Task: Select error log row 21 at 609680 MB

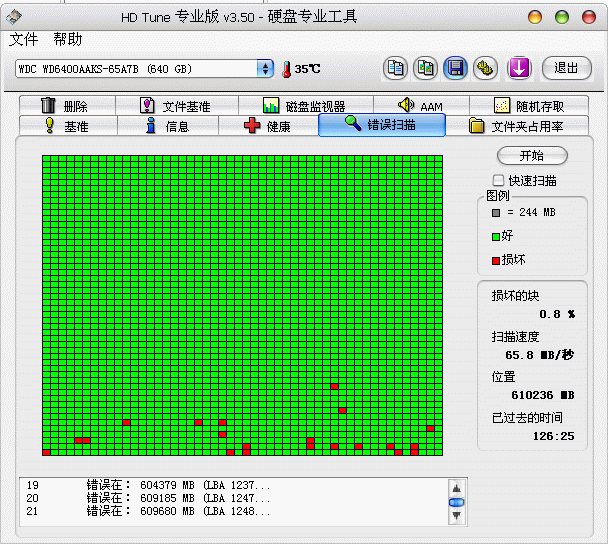Action: [233, 511]
